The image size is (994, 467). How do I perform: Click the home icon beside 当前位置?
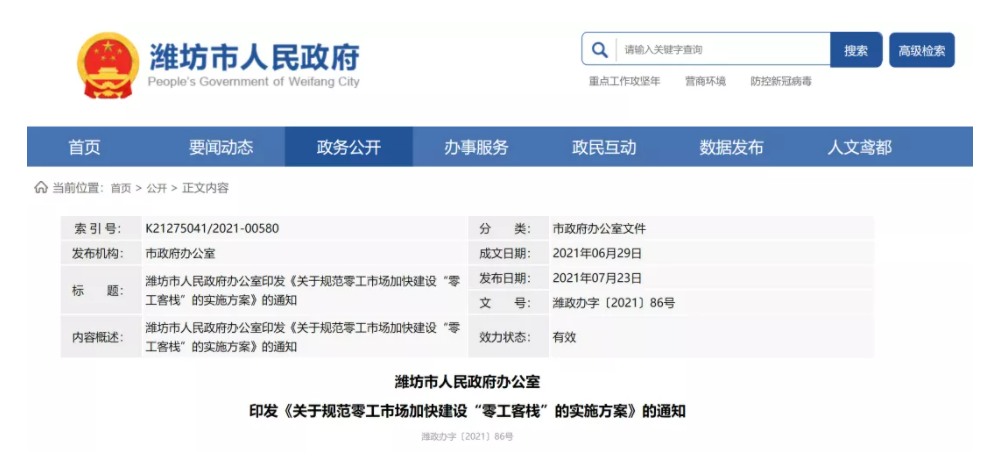[x=41, y=187]
